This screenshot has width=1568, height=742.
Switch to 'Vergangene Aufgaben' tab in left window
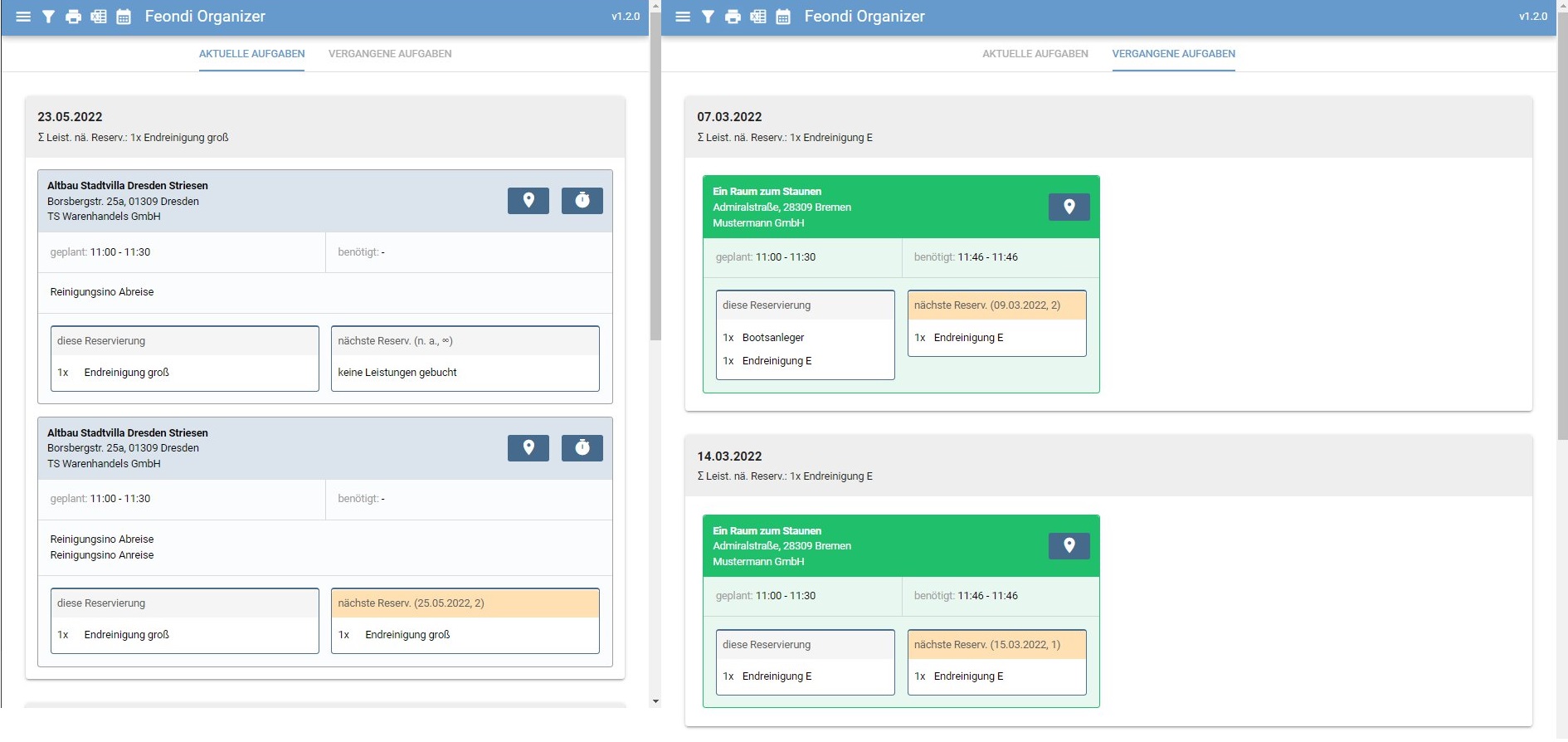(390, 54)
